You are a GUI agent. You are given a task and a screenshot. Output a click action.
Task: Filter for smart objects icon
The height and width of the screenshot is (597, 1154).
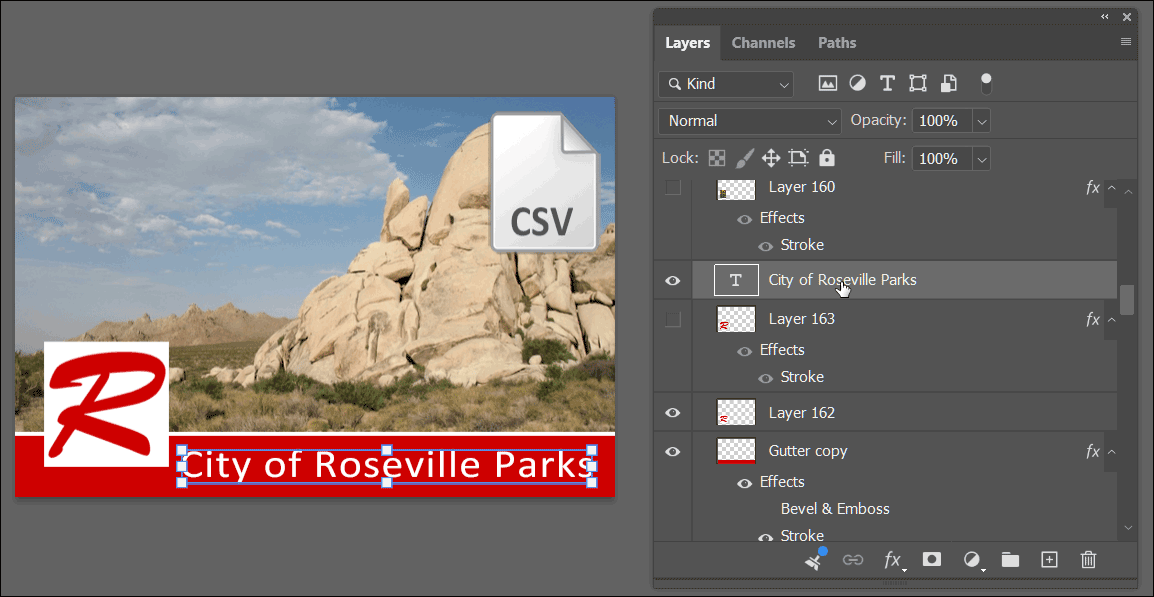click(949, 83)
